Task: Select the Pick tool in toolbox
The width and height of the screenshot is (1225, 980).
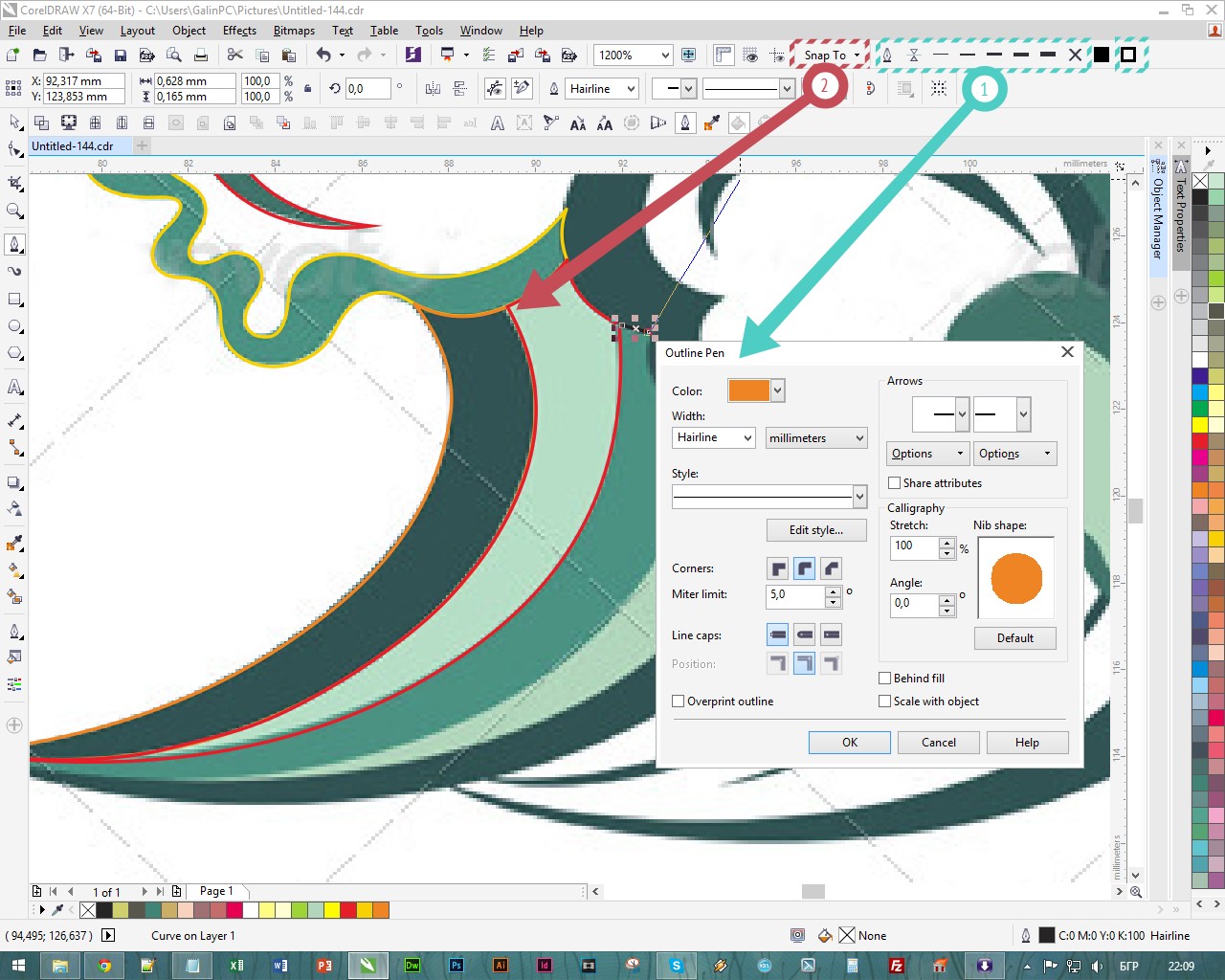Action: (x=14, y=122)
